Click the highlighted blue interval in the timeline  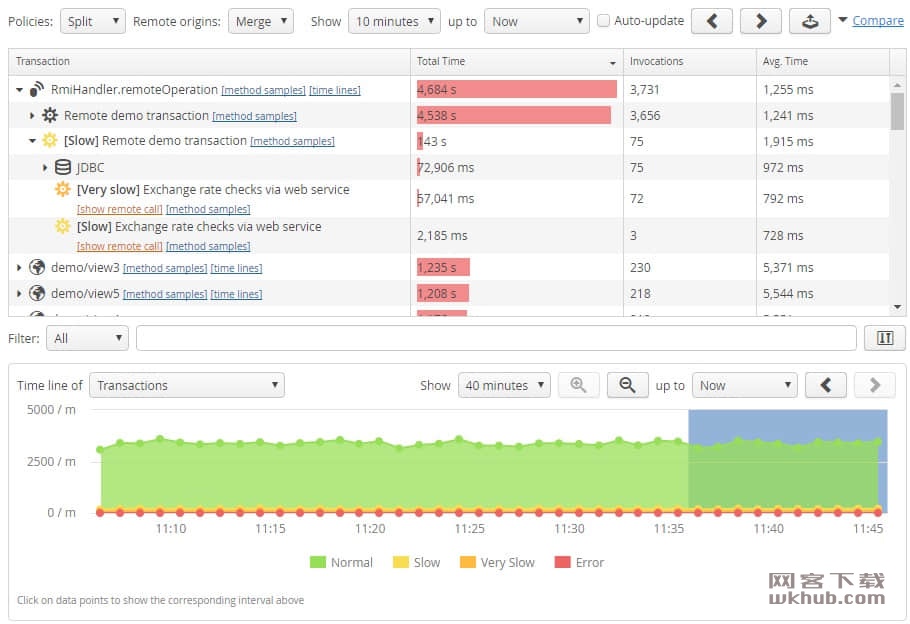click(788, 461)
